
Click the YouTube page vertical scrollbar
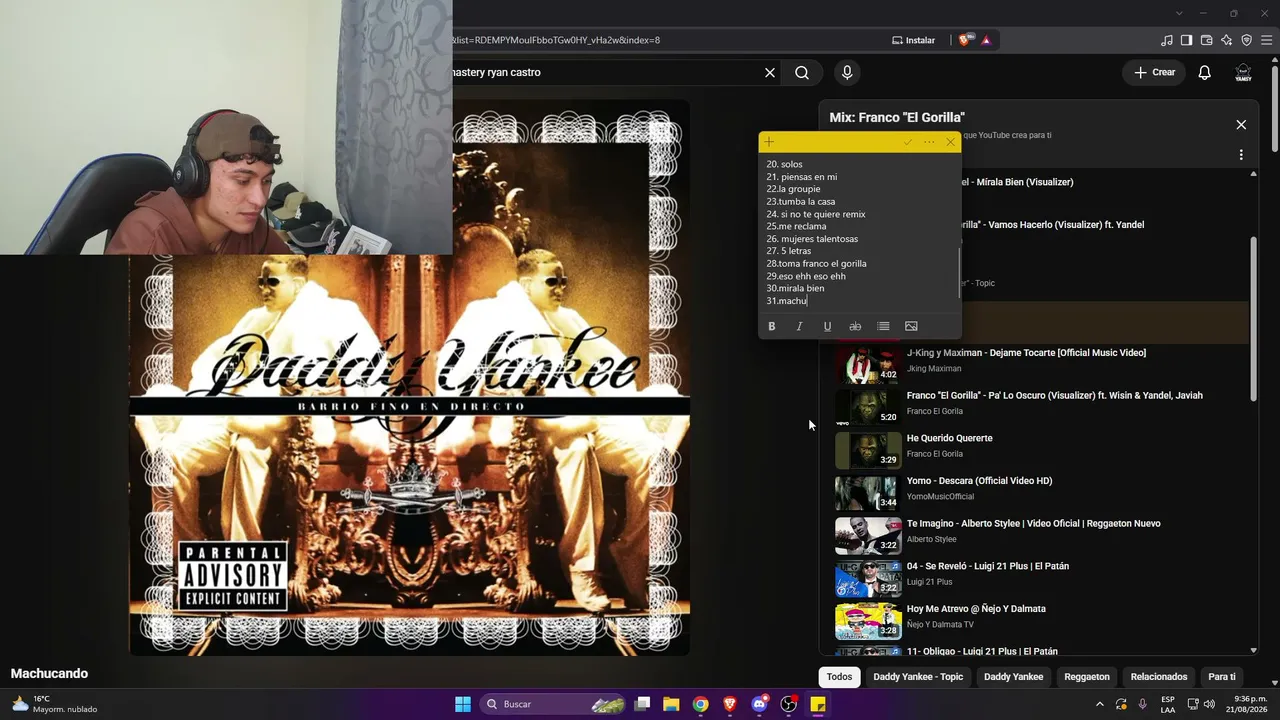(x=1275, y=110)
